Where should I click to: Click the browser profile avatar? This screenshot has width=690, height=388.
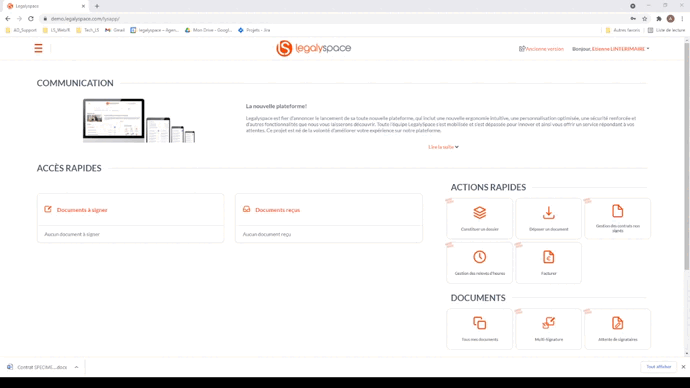pyautogui.click(x=671, y=18)
